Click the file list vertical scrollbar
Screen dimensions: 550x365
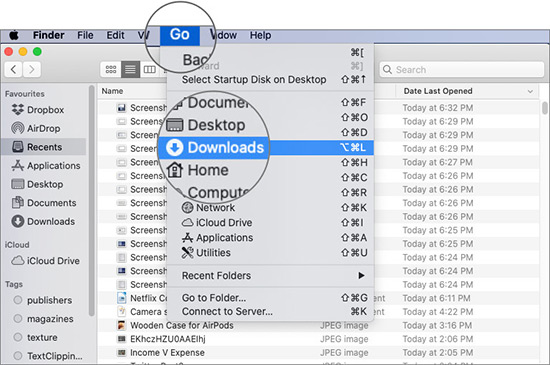click(544, 108)
